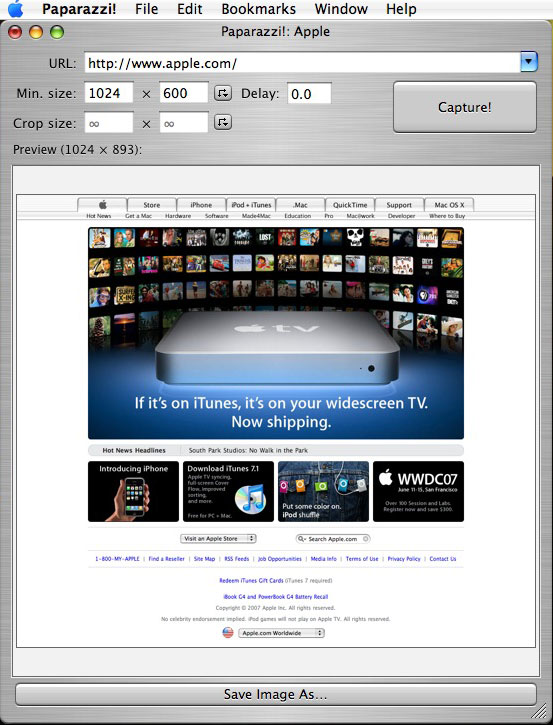Click the Get a Mac sub-link

[138, 216]
